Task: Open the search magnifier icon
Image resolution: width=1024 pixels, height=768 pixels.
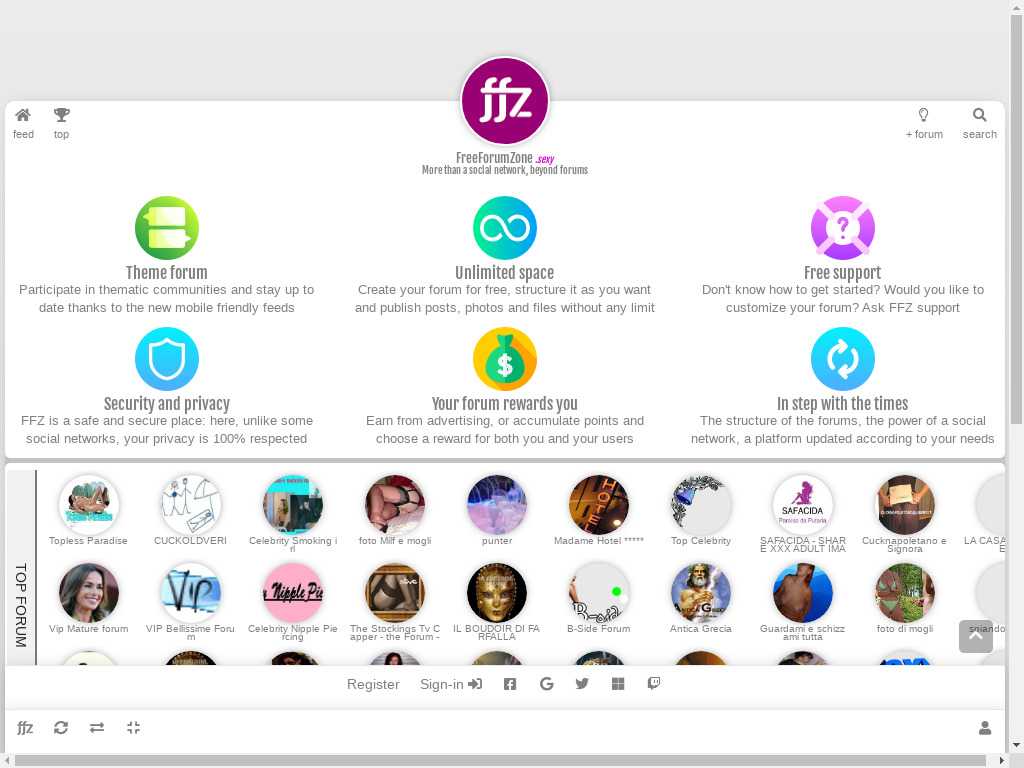Action: pos(979,116)
